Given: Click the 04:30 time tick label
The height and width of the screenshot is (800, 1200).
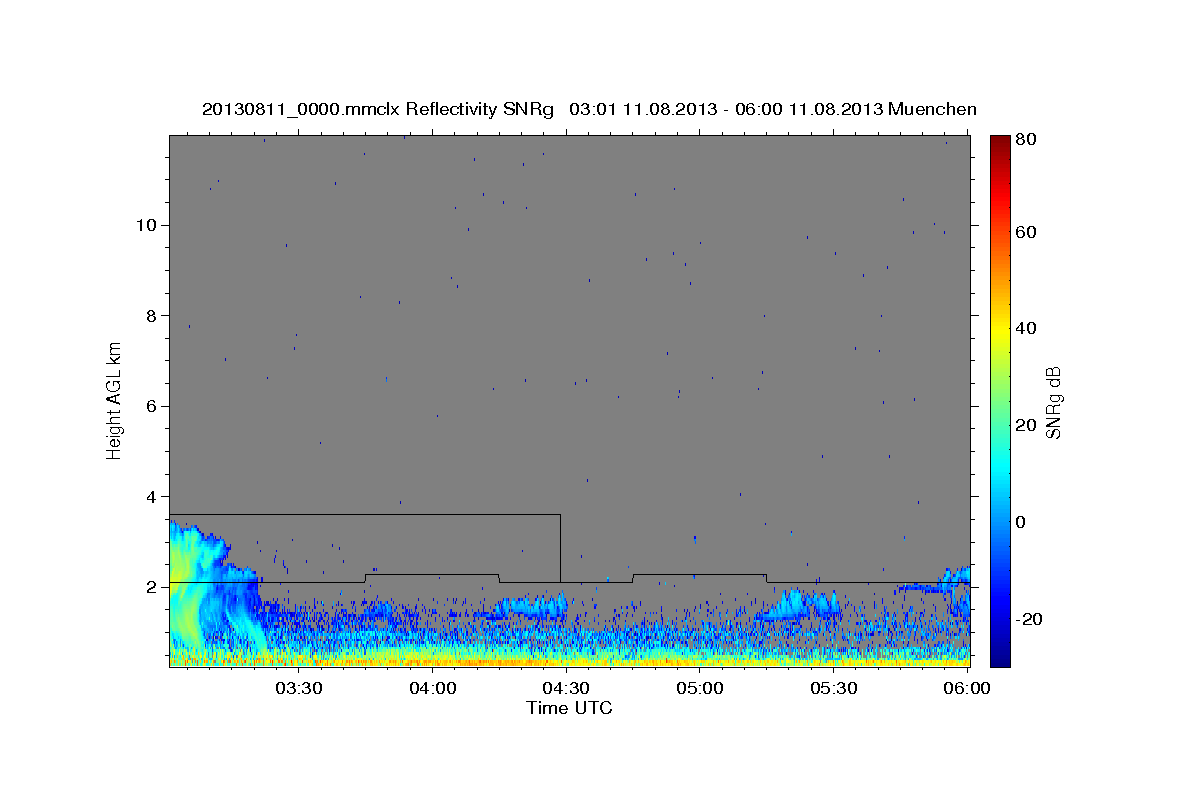Looking at the screenshot, I should 565,689.
